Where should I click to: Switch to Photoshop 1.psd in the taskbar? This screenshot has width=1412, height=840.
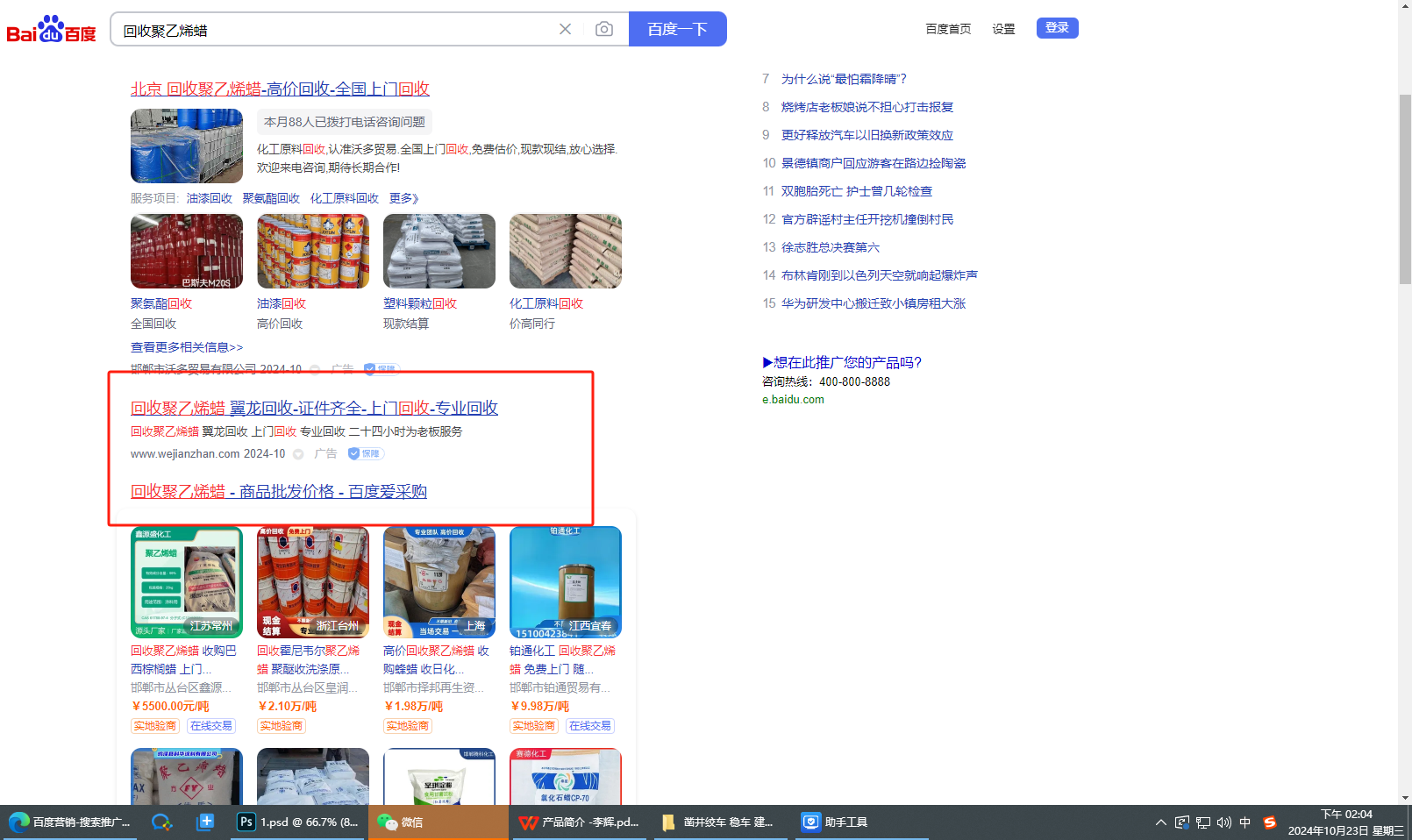click(297, 822)
